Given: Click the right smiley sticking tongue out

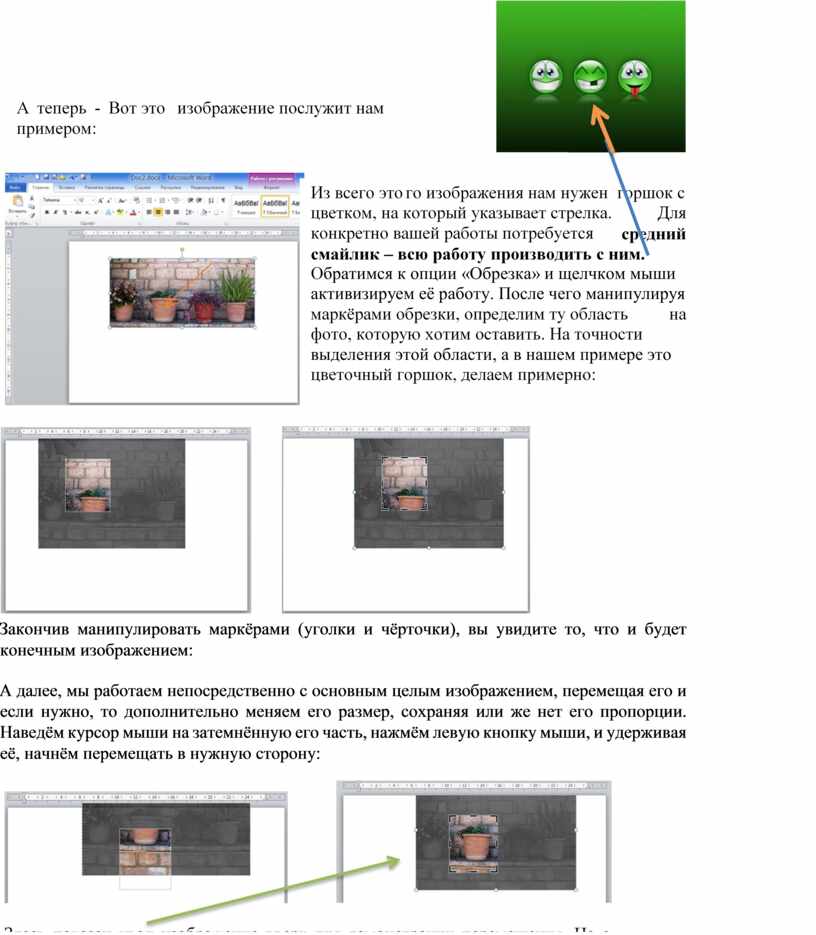Looking at the screenshot, I should [x=635, y=76].
